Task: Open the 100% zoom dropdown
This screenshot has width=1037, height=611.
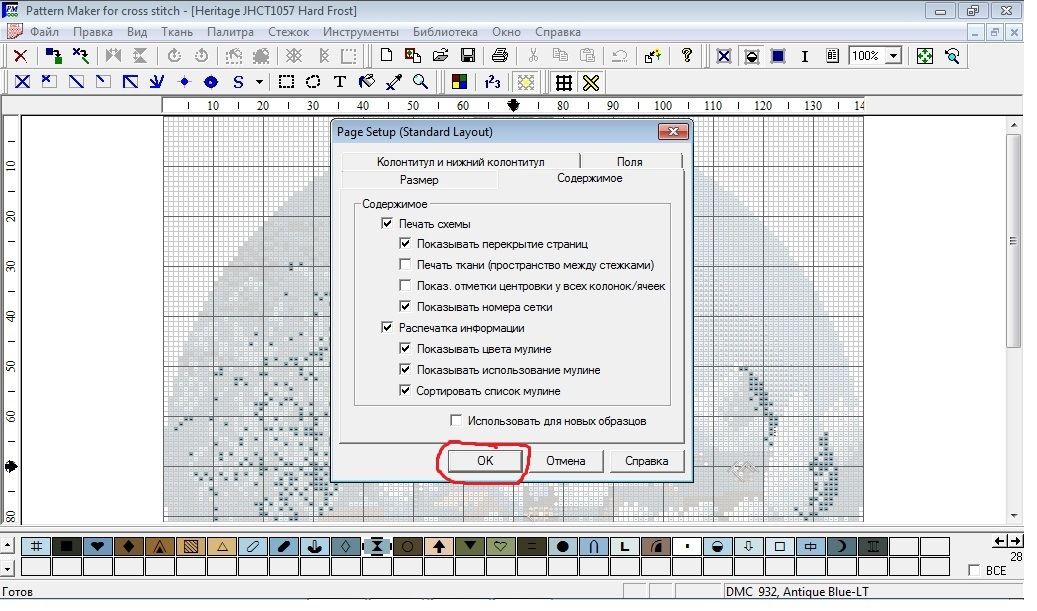Action: tap(892, 57)
